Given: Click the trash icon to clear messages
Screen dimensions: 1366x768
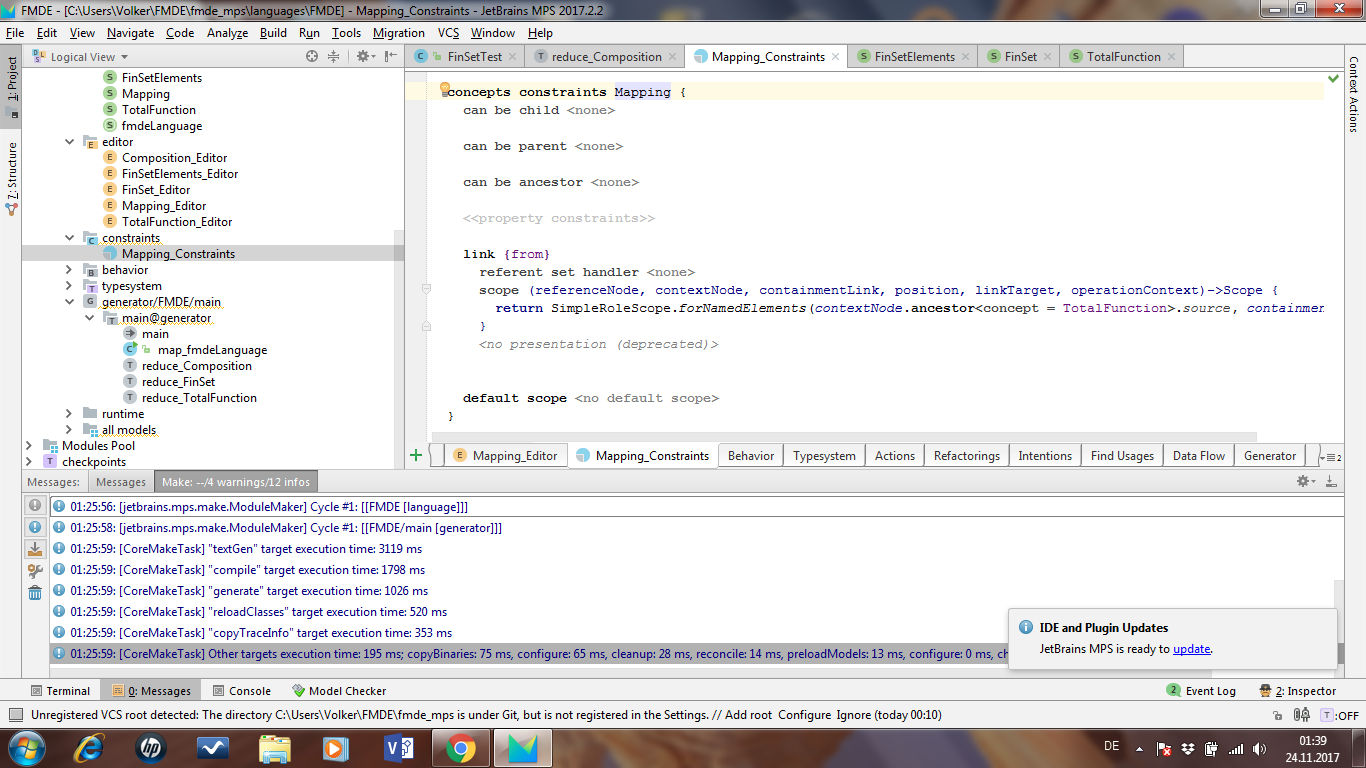Looking at the screenshot, I should (35, 592).
